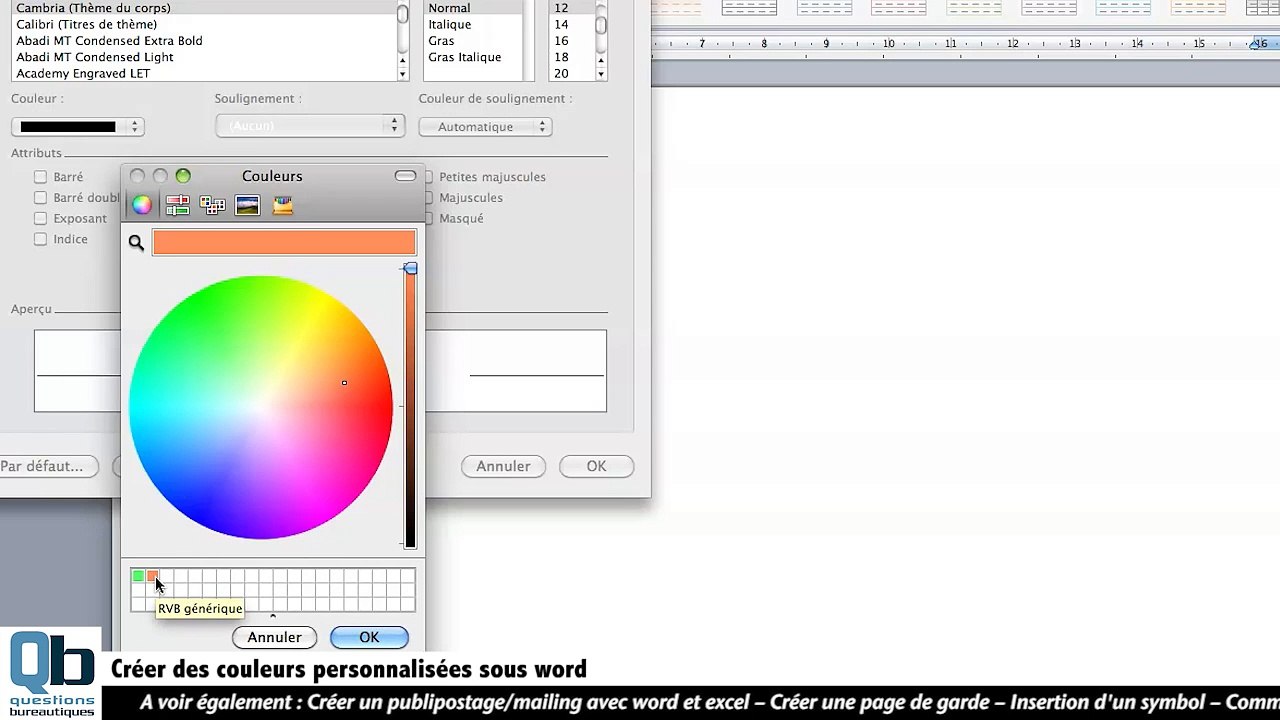Select Cambria (Thème du corps) font
1280x720 pixels.
[93, 8]
